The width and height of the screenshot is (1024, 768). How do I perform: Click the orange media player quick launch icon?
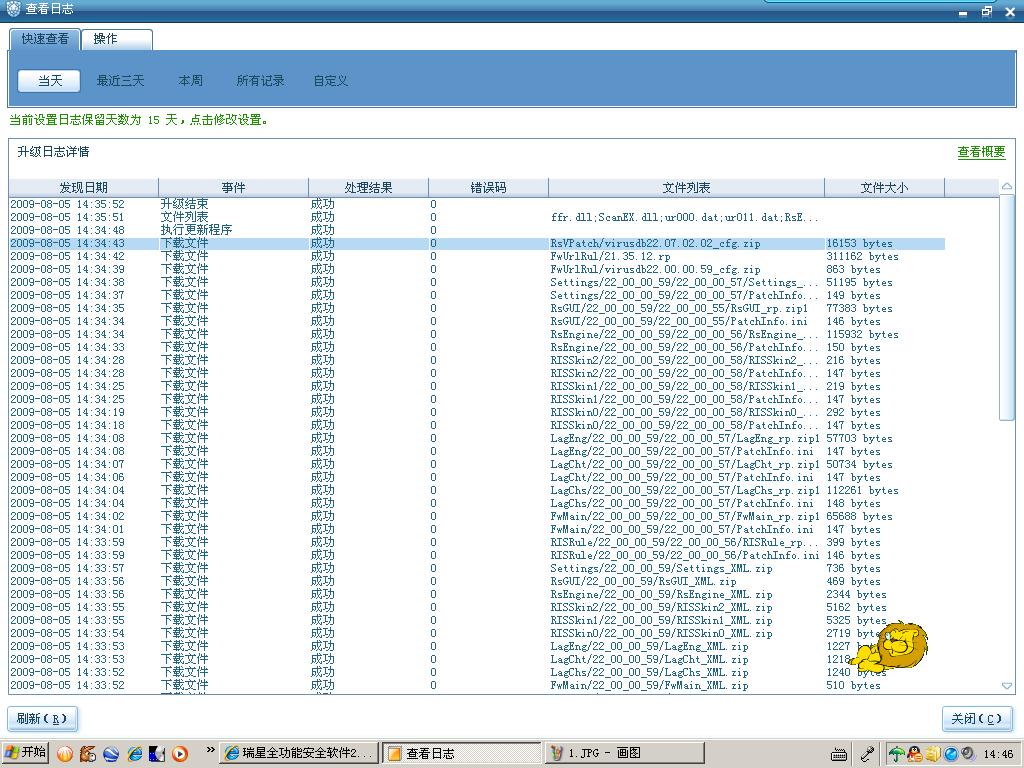[x=180, y=753]
